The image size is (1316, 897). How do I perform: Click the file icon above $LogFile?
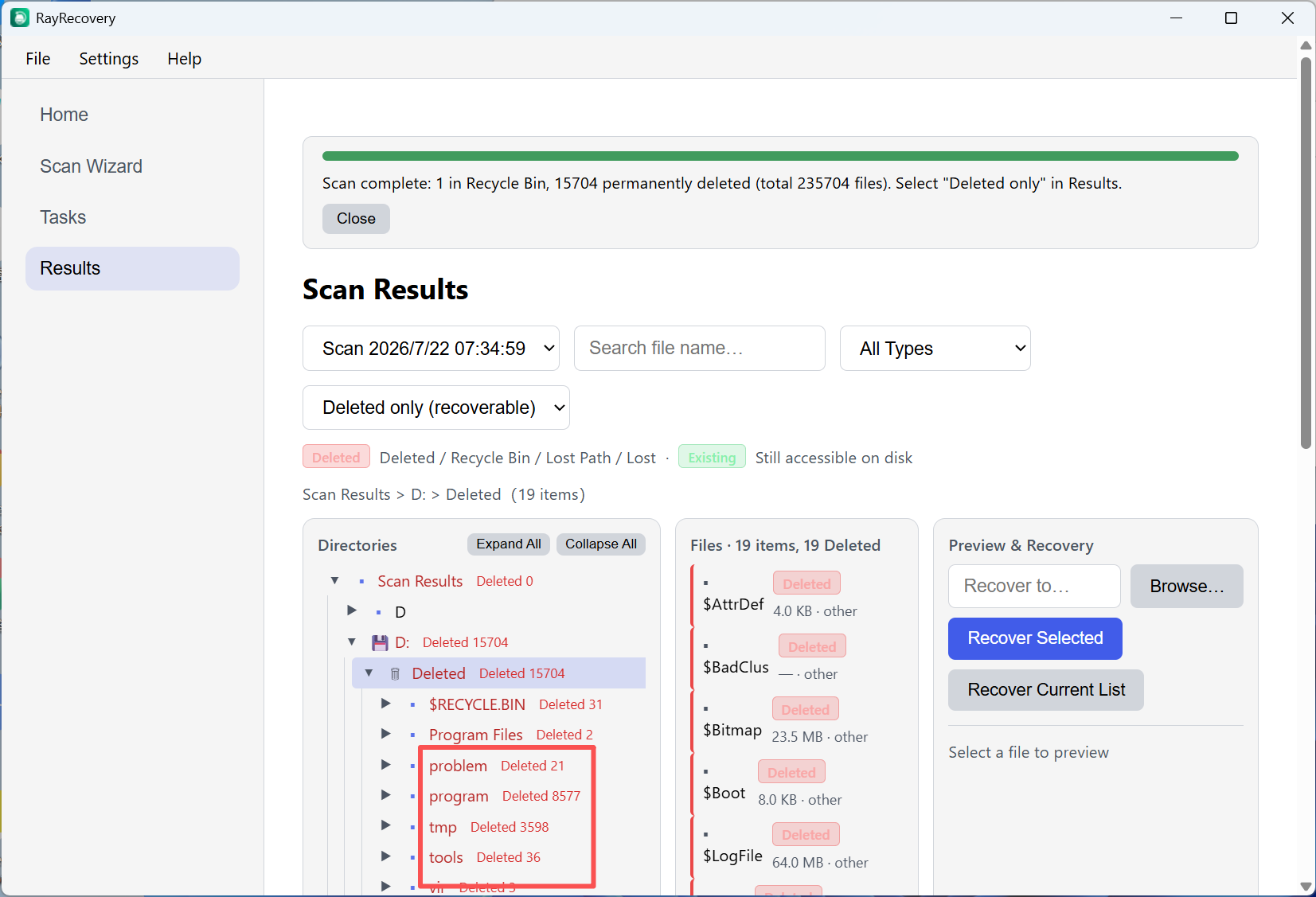point(706,835)
